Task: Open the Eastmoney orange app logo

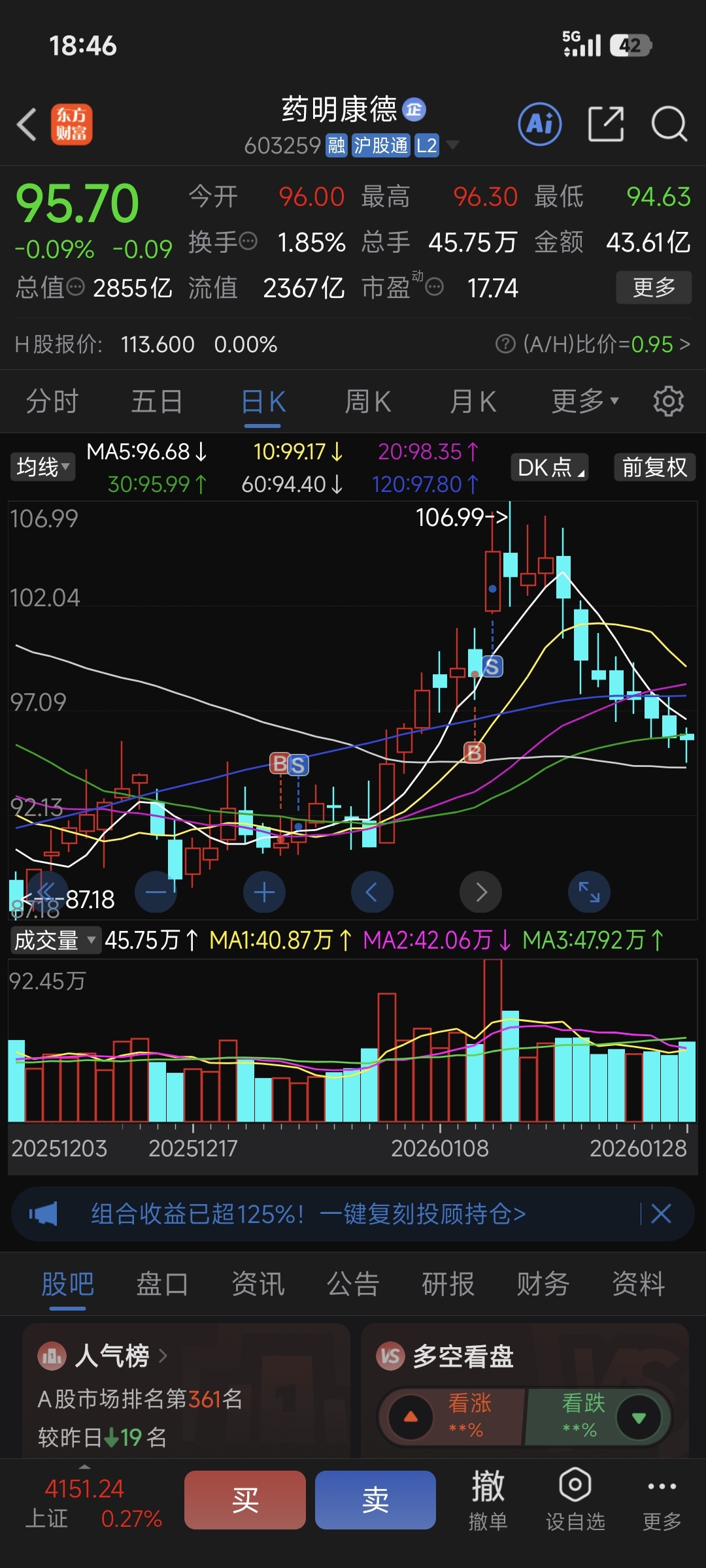Action: tap(72, 124)
